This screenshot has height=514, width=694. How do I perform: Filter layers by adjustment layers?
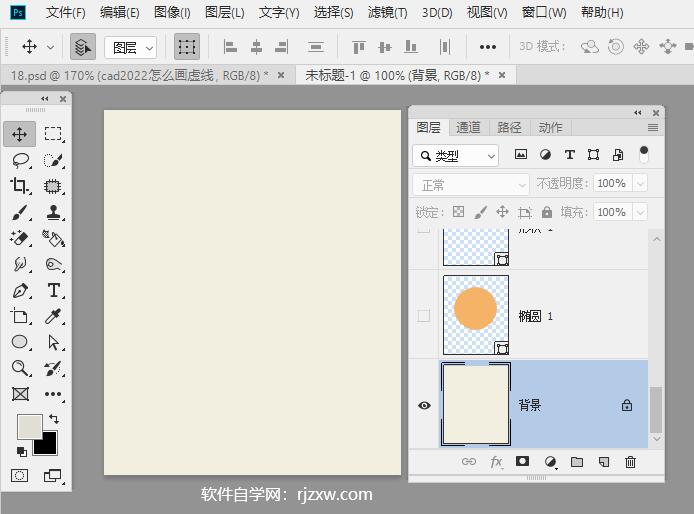coord(545,155)
